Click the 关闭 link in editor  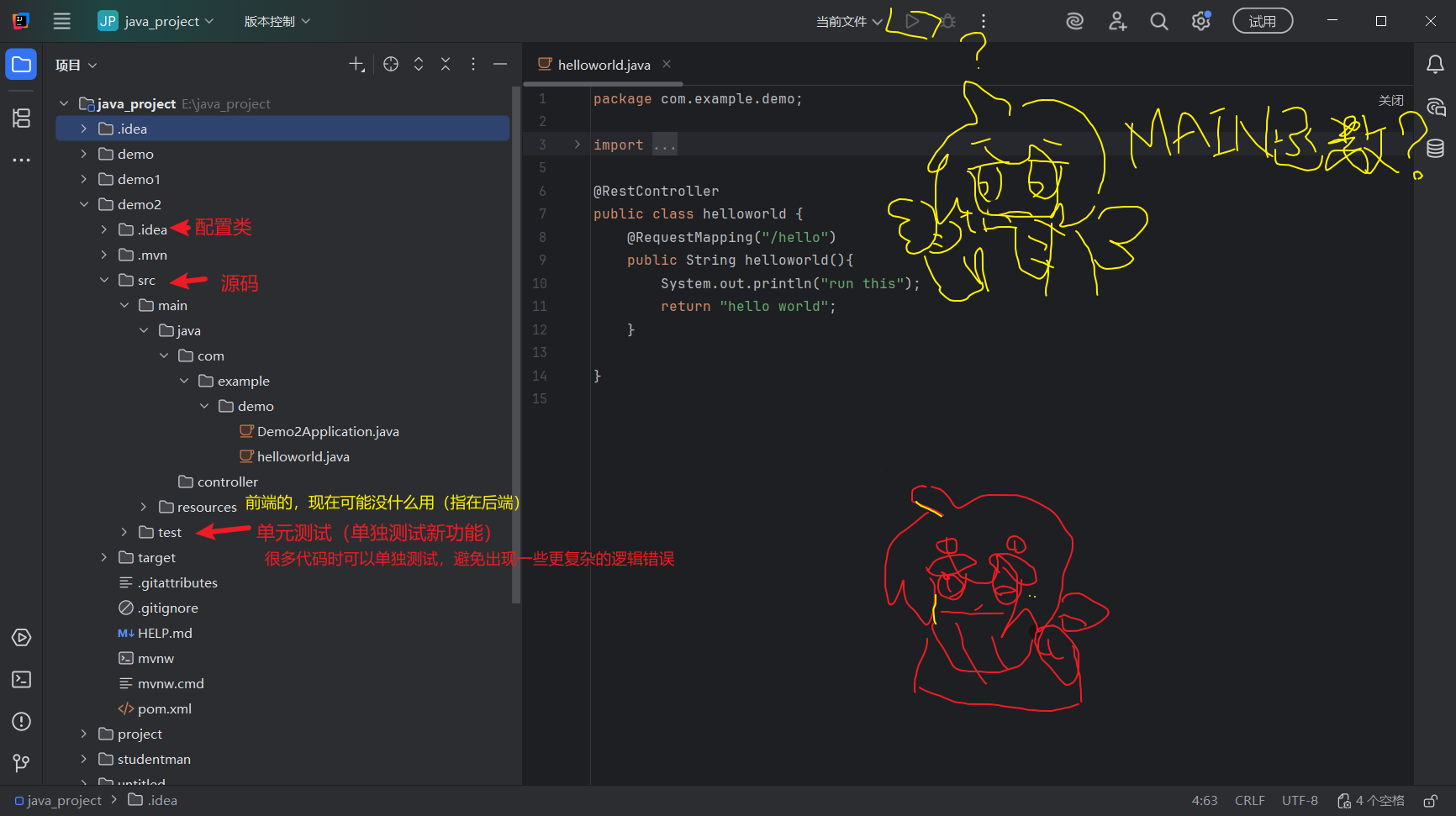pyautogui.click(x=1390, y=100)
